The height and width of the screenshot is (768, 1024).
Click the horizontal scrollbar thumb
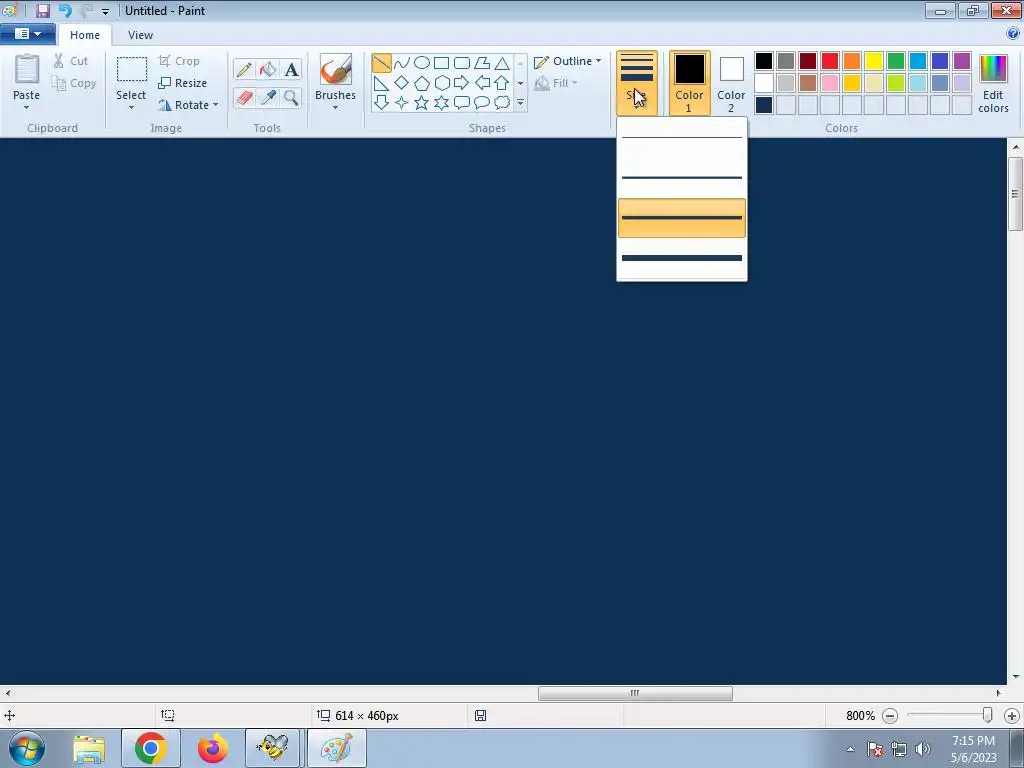[x=635, y=694]
